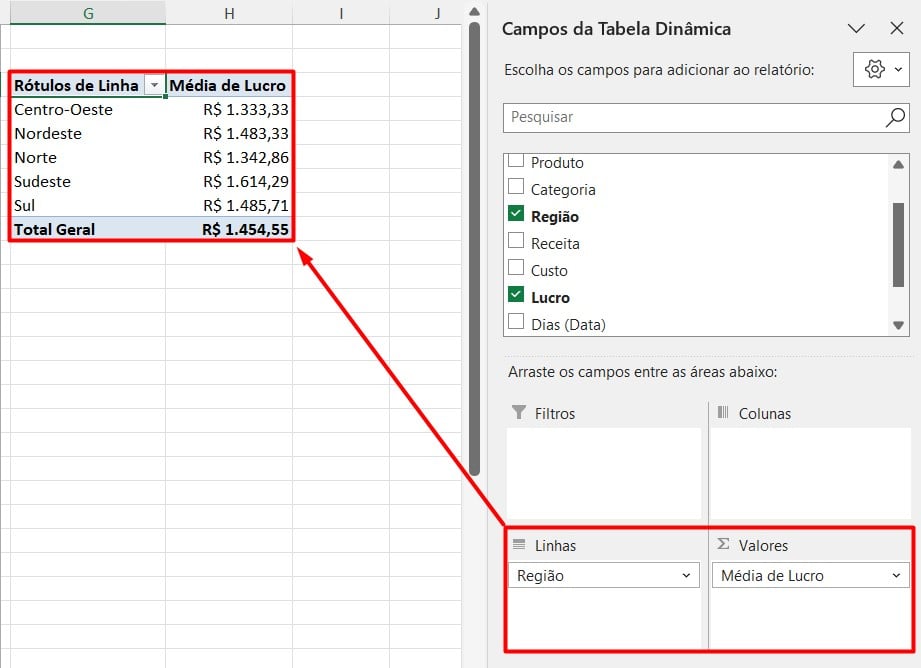This screenshot has width=921, height=668.
Task: Click the Filtros funnel icon
Action: (518, 413)
